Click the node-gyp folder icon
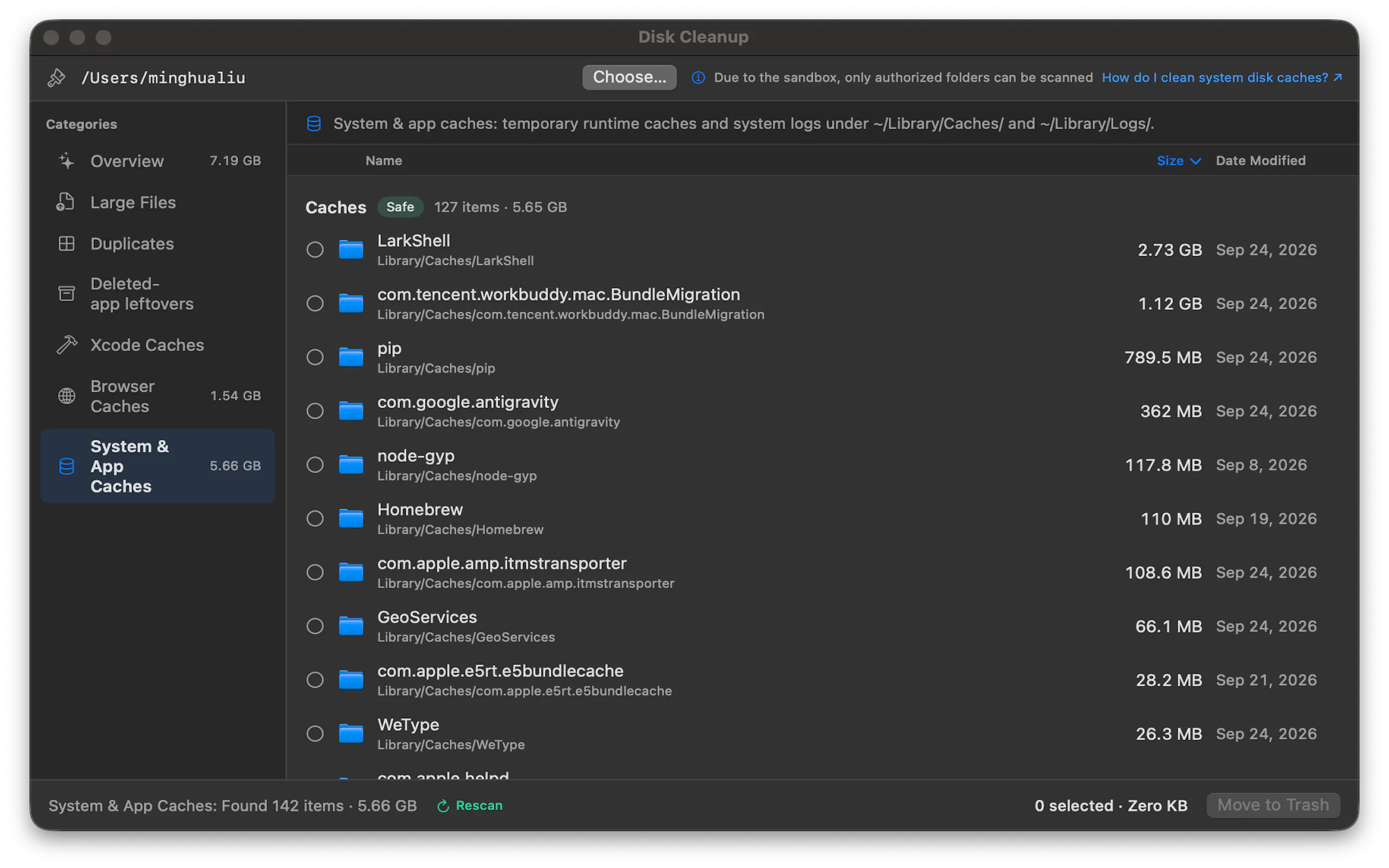 (351, 464)
